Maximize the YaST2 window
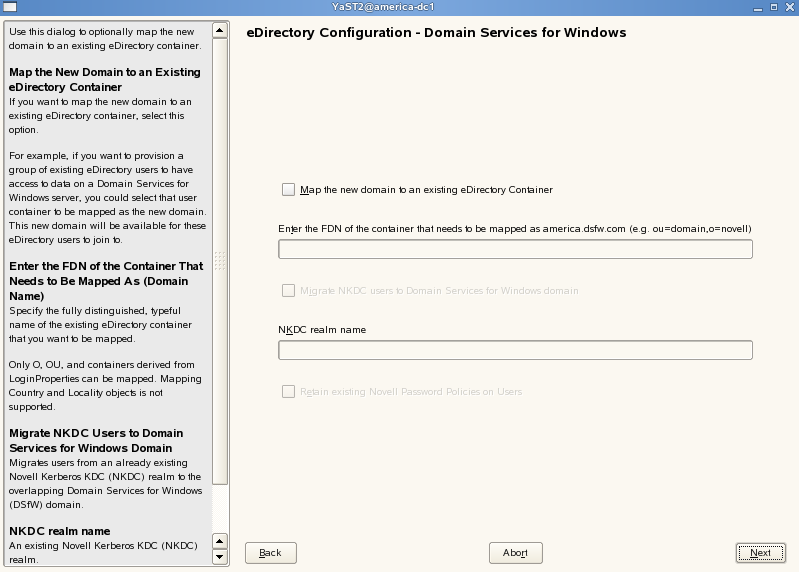The height and width of the screenshot is (573, 799). 774,7
